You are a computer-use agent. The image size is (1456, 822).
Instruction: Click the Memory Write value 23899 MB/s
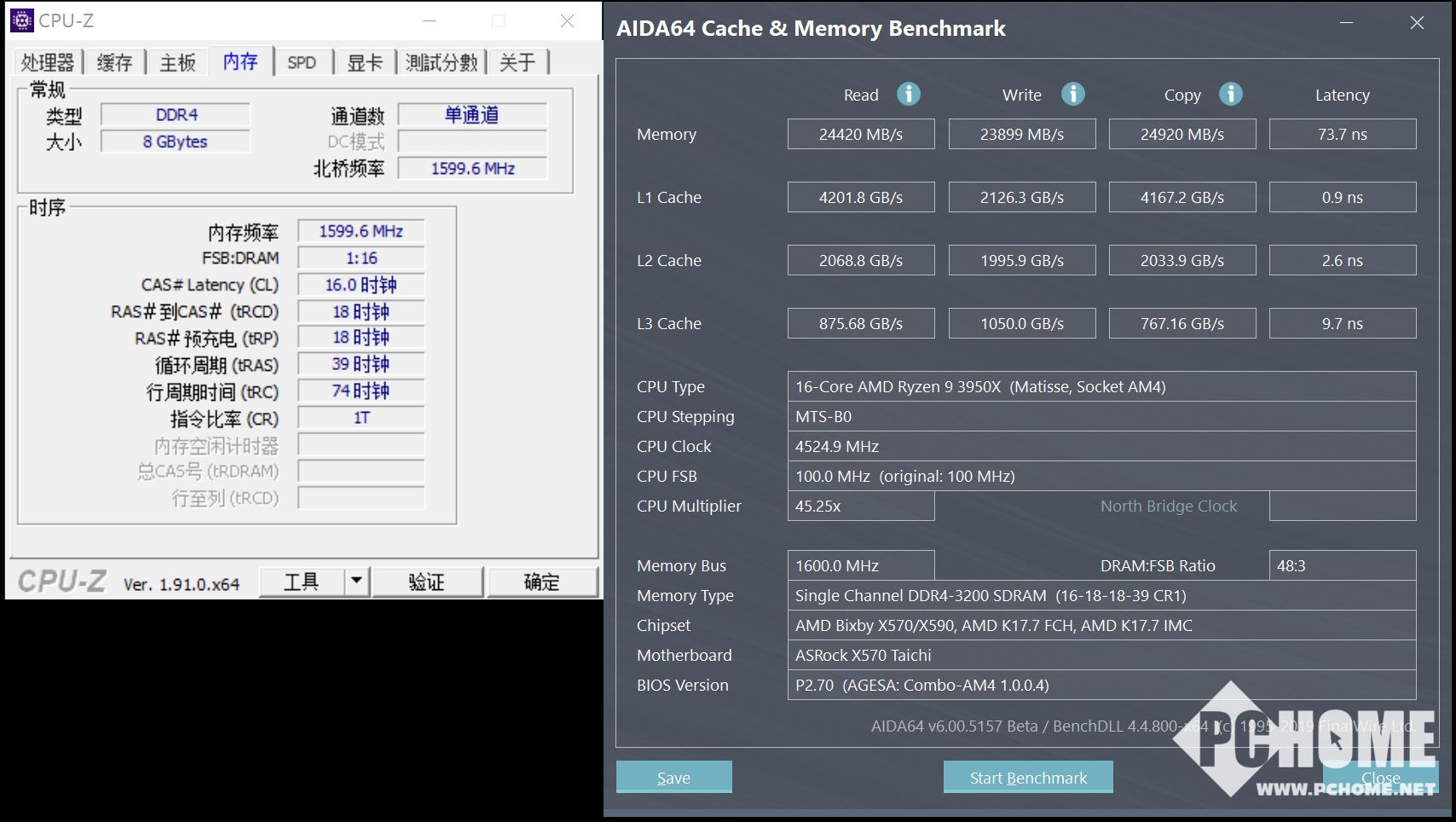pyautogui.click(x=1022, y=134)
